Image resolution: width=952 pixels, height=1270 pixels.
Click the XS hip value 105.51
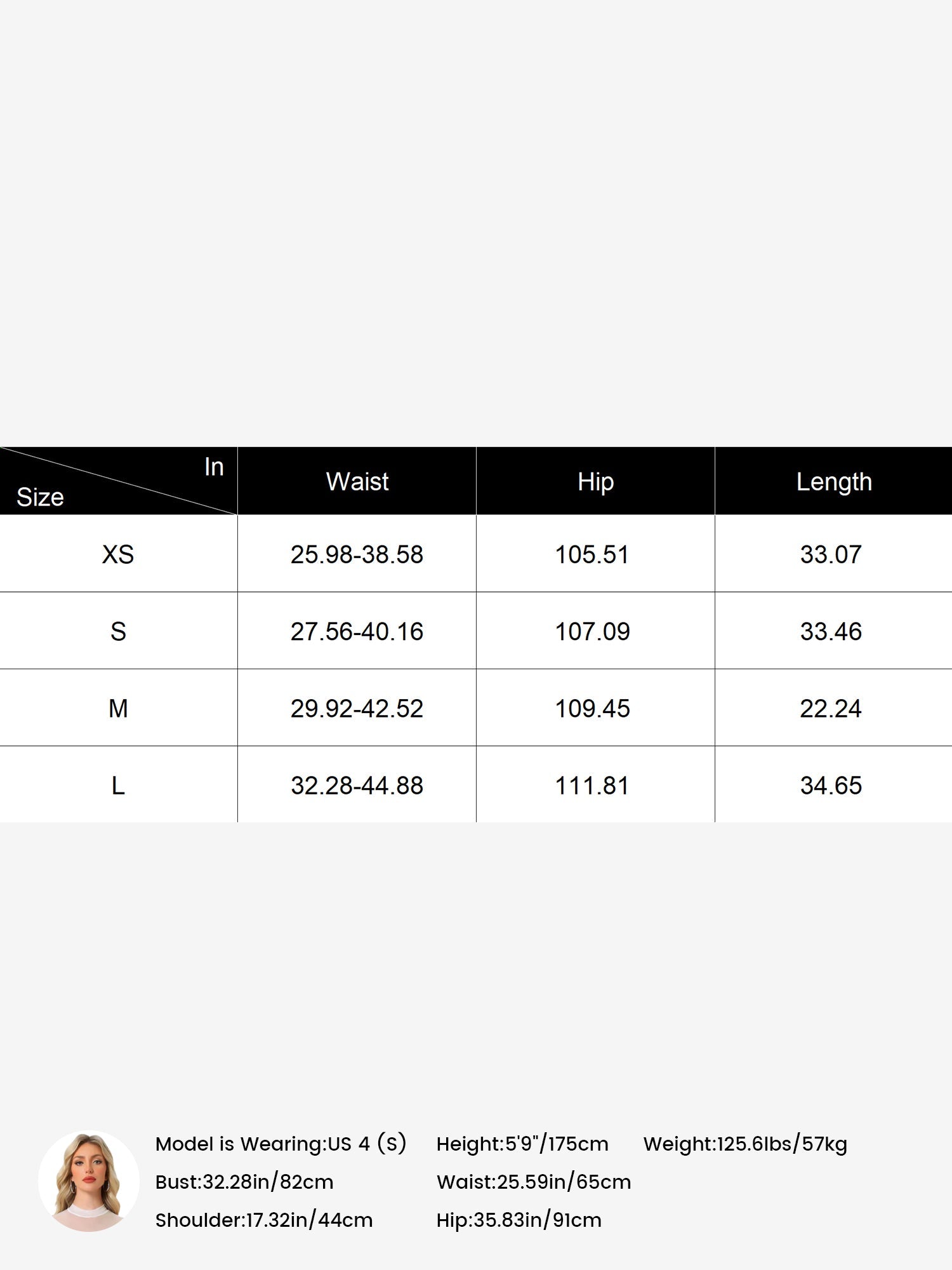(592, 554)
